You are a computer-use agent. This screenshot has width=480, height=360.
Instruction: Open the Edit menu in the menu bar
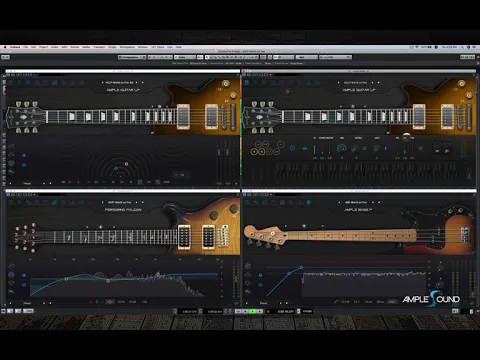pos(33,47)
